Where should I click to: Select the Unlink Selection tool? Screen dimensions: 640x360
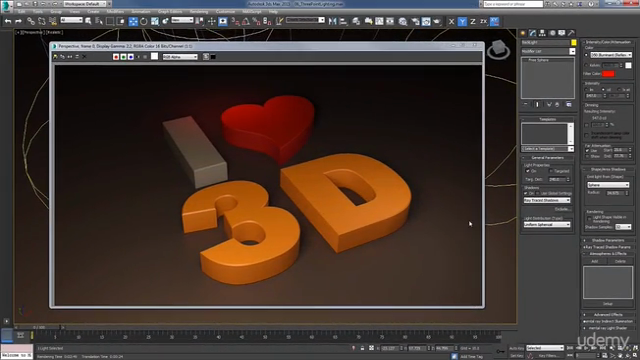[42, 21]
